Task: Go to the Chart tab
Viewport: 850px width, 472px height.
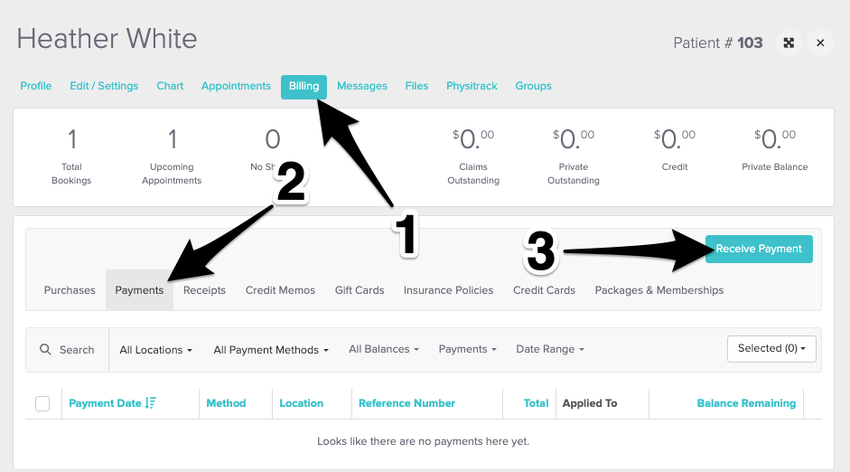Action: click(x=170, y=86)
